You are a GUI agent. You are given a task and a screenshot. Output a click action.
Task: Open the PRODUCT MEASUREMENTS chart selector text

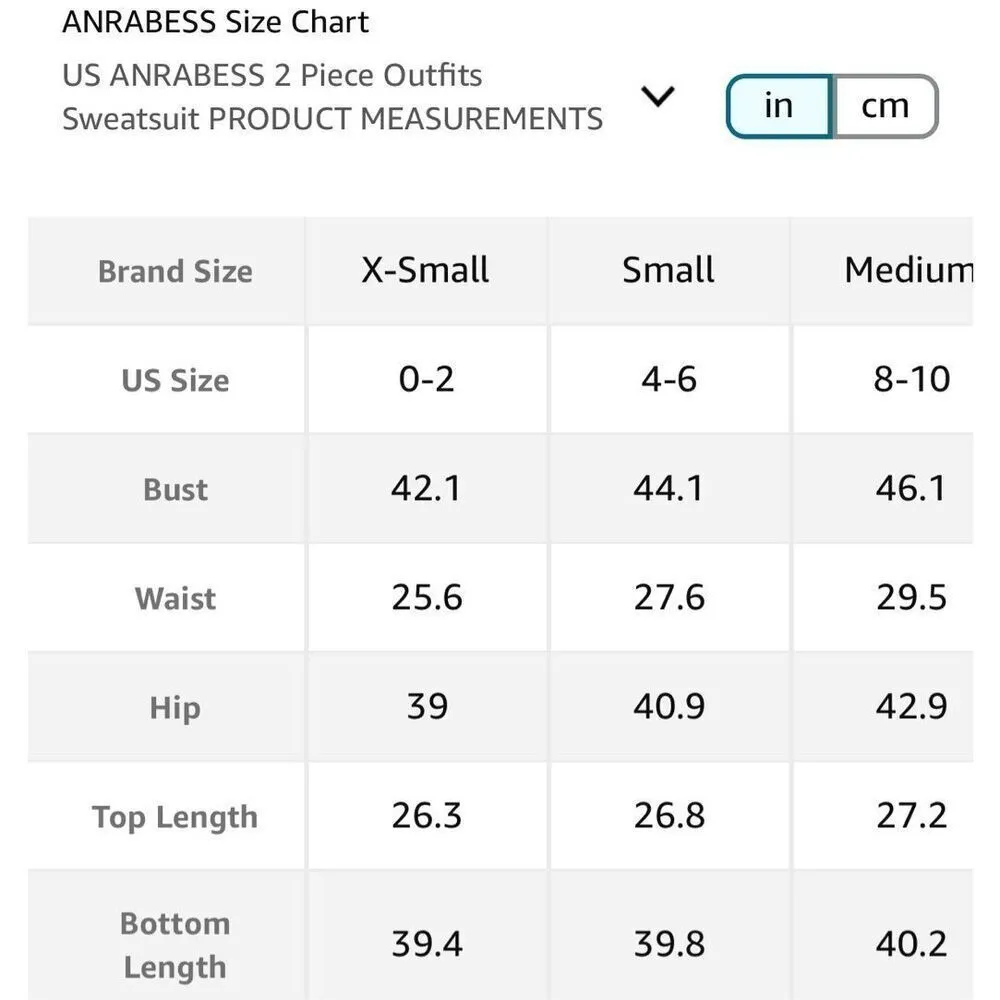tap(332, 97)
